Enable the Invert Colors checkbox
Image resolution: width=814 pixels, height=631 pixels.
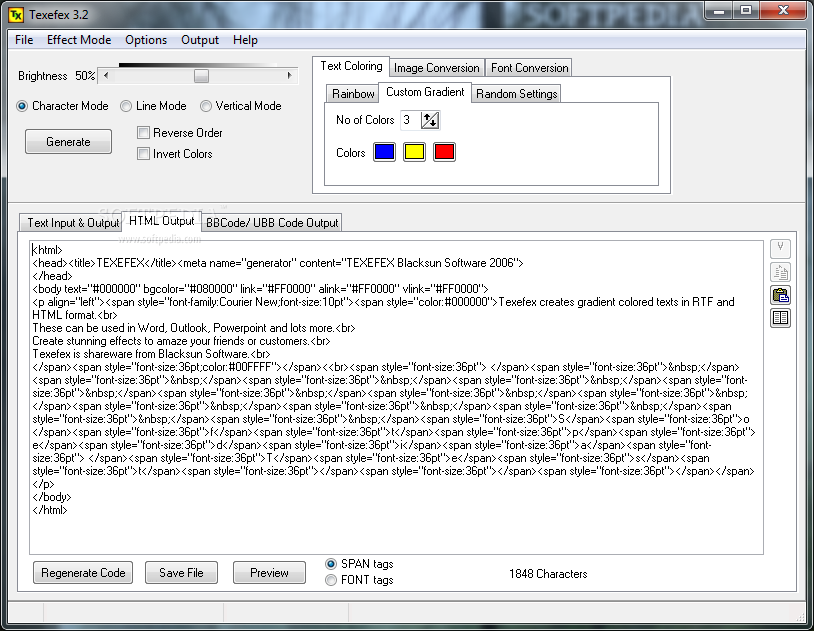143,154
